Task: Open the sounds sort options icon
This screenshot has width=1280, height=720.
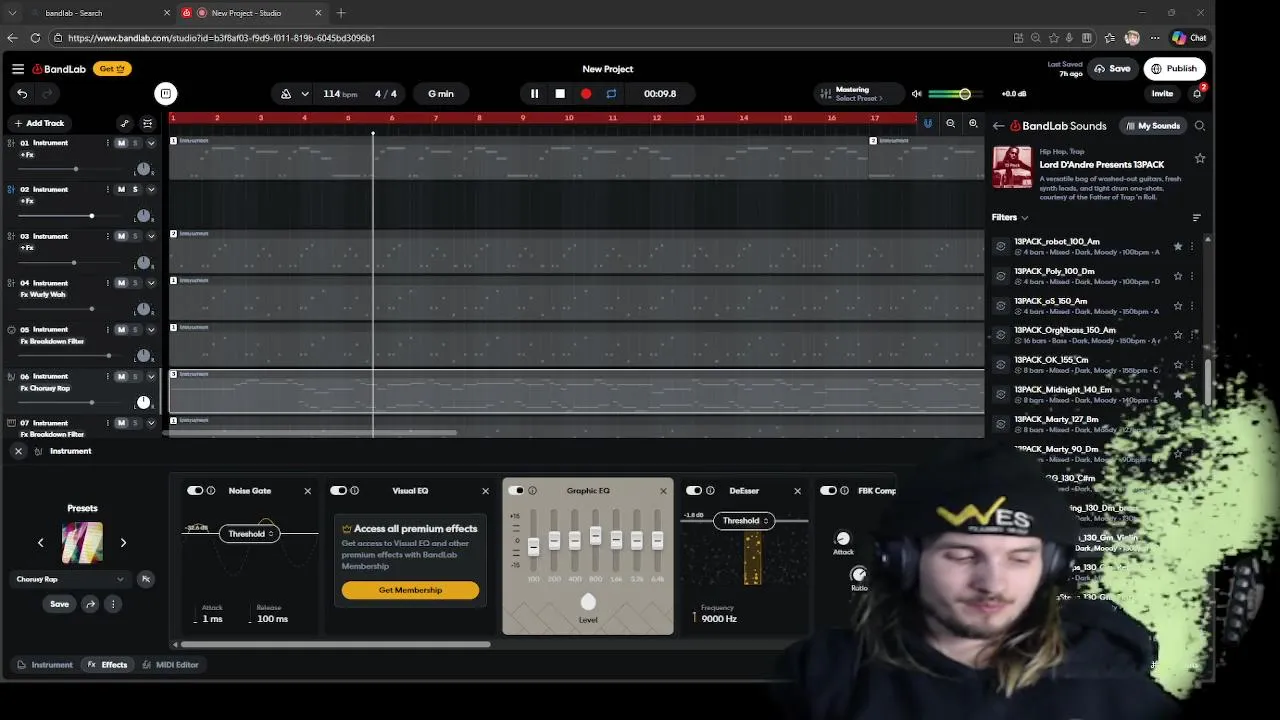Action: click(x=1197, y=218)
